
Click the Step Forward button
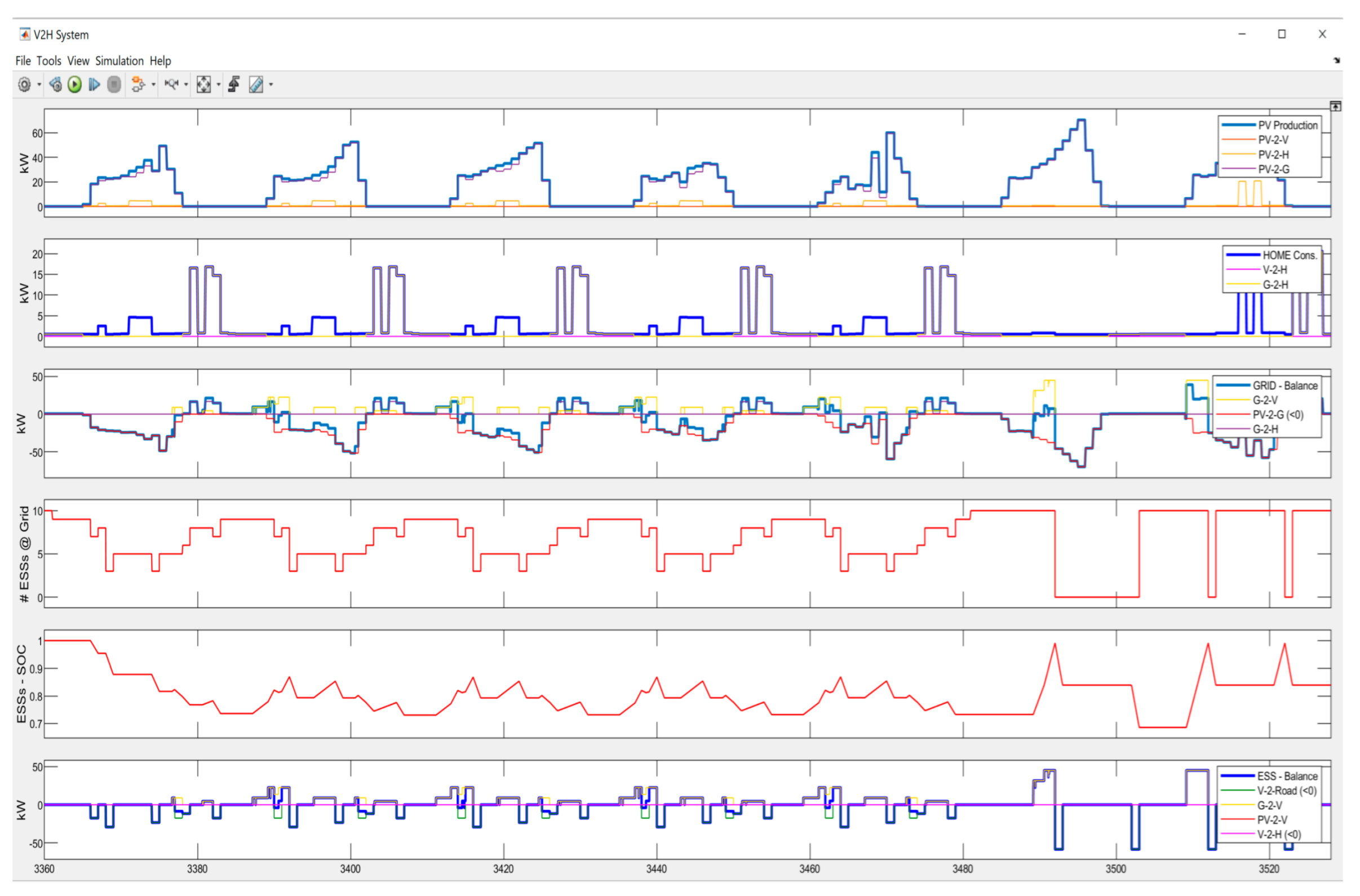pos(94,85)
